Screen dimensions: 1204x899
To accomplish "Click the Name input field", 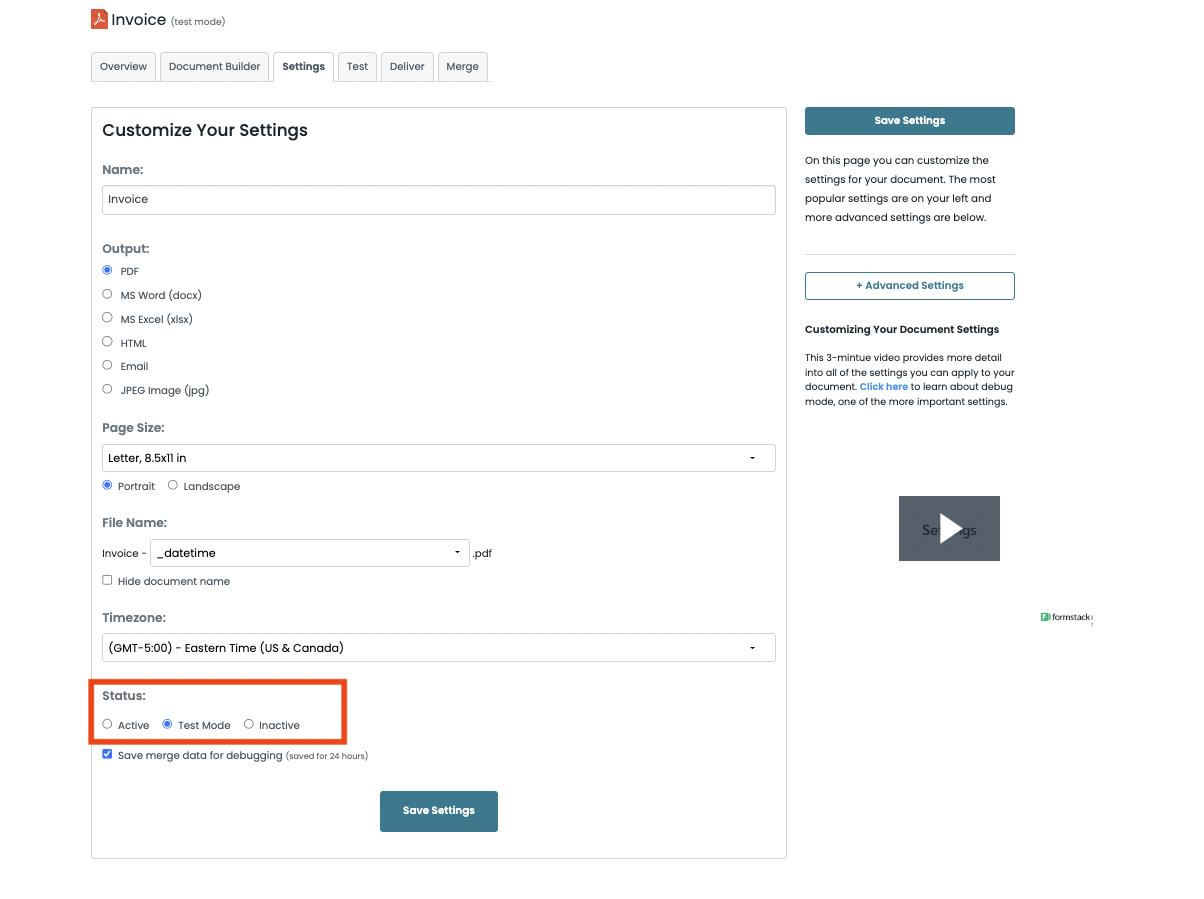I will pyautogui.click(x=438, y=200).
